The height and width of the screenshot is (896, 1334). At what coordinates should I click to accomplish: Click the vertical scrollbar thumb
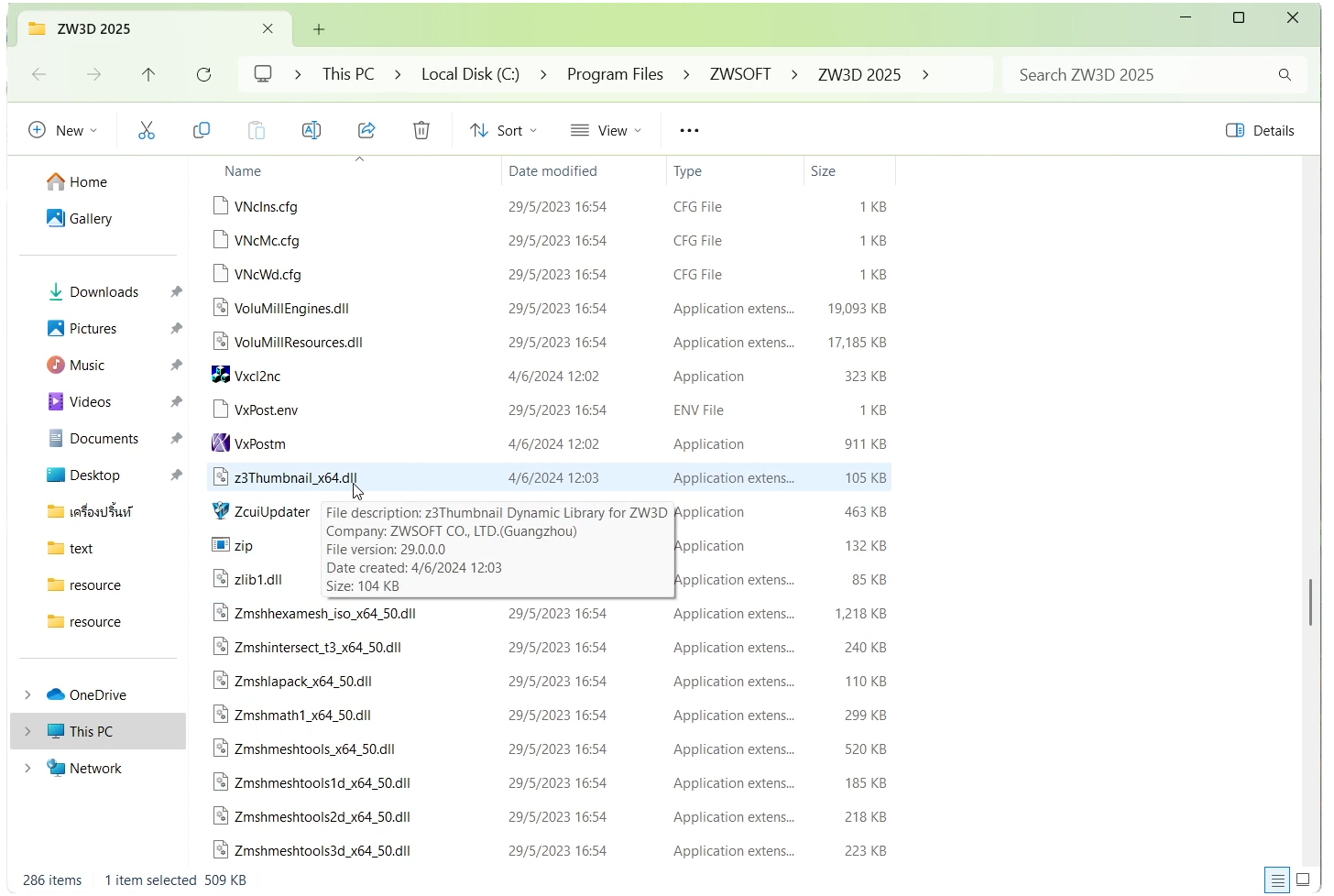click(x=1310, y=602)
